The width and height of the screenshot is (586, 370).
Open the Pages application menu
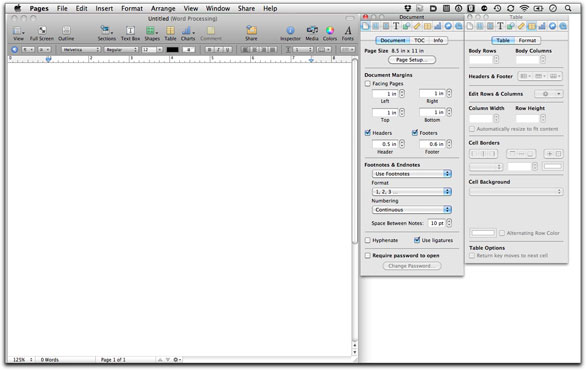pos(39,8)
